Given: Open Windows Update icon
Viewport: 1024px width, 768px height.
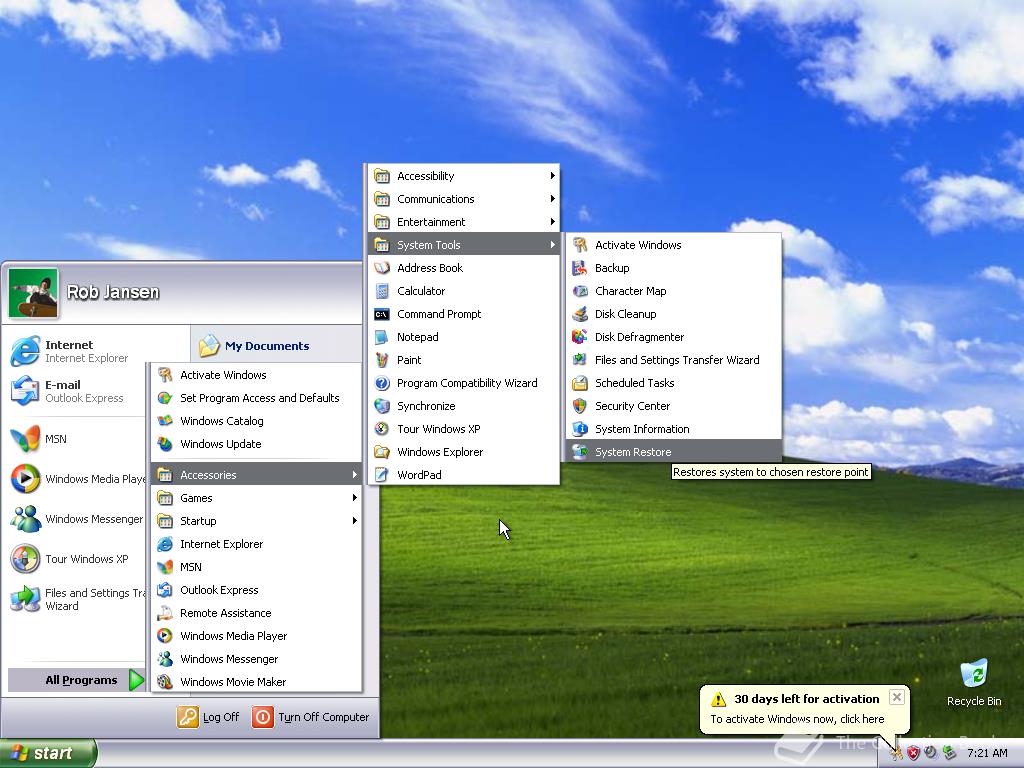Looking at the screenshot, I should 165,444.
